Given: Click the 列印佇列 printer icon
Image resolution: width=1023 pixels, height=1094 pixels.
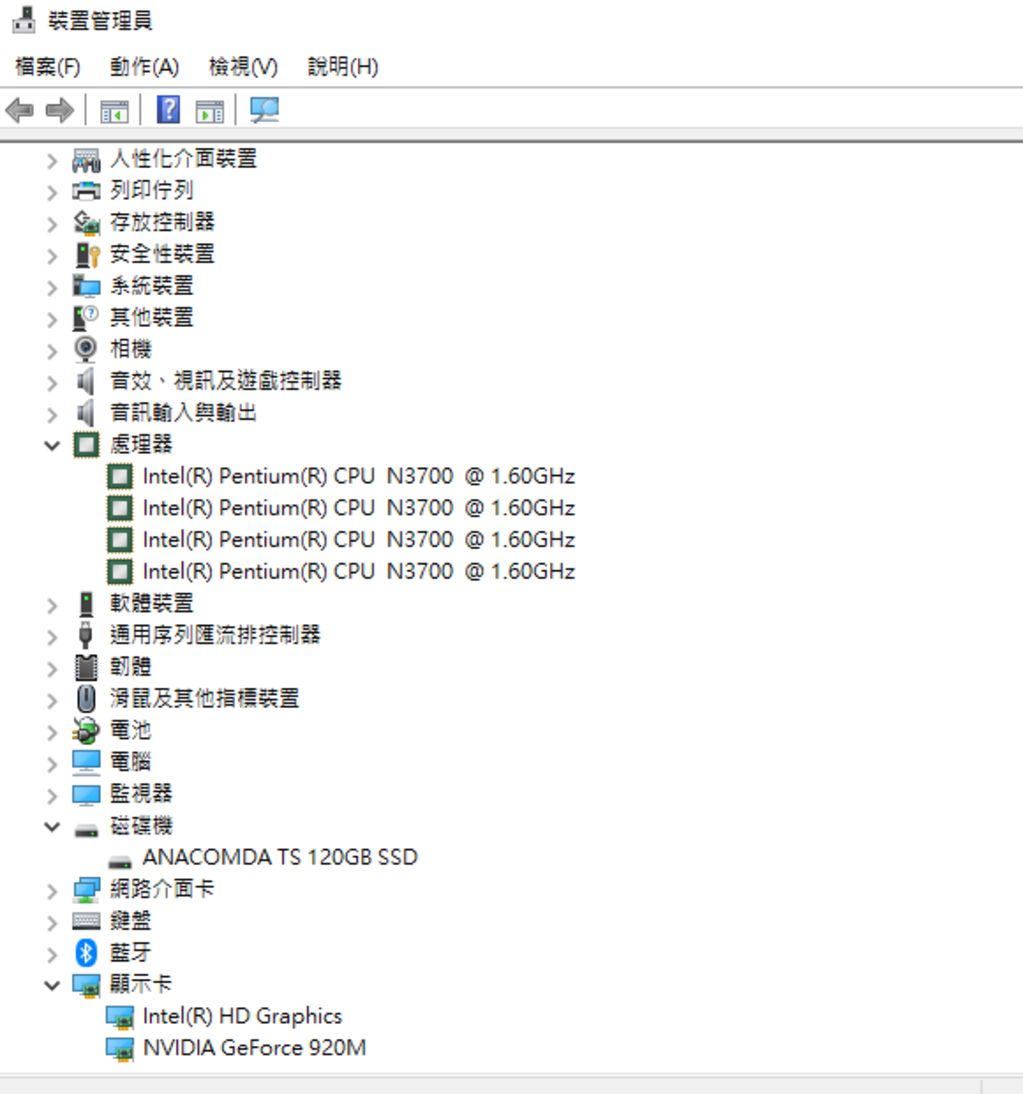Looking at the screenshot, I should (86, 191).
